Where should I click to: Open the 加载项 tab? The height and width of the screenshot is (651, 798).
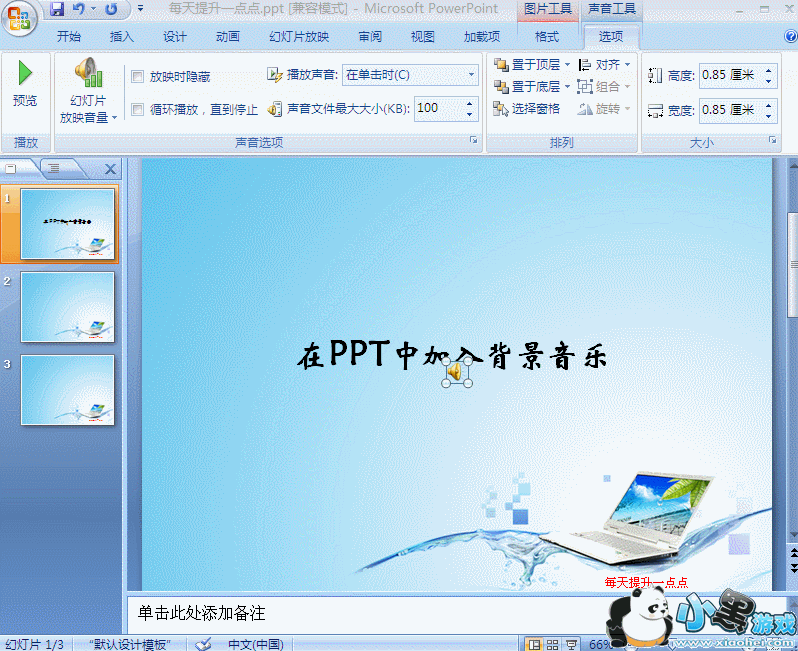pos(482,36)
